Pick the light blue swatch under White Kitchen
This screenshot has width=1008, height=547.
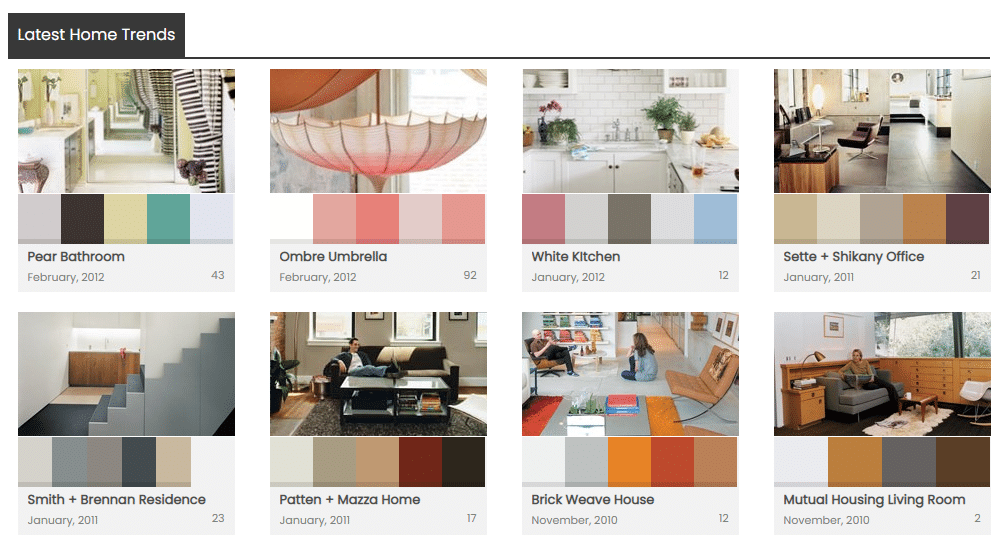[716, 219]
